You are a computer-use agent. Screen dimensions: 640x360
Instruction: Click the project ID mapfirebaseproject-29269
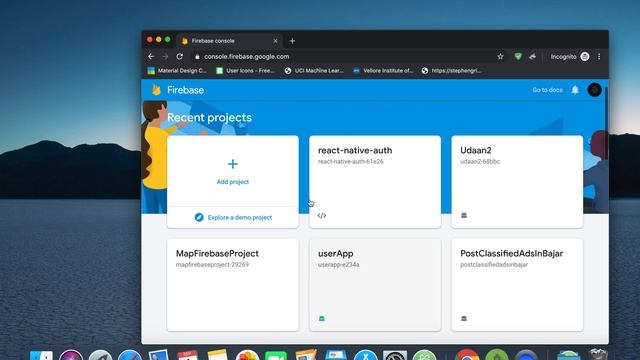[x=212, y=264]
